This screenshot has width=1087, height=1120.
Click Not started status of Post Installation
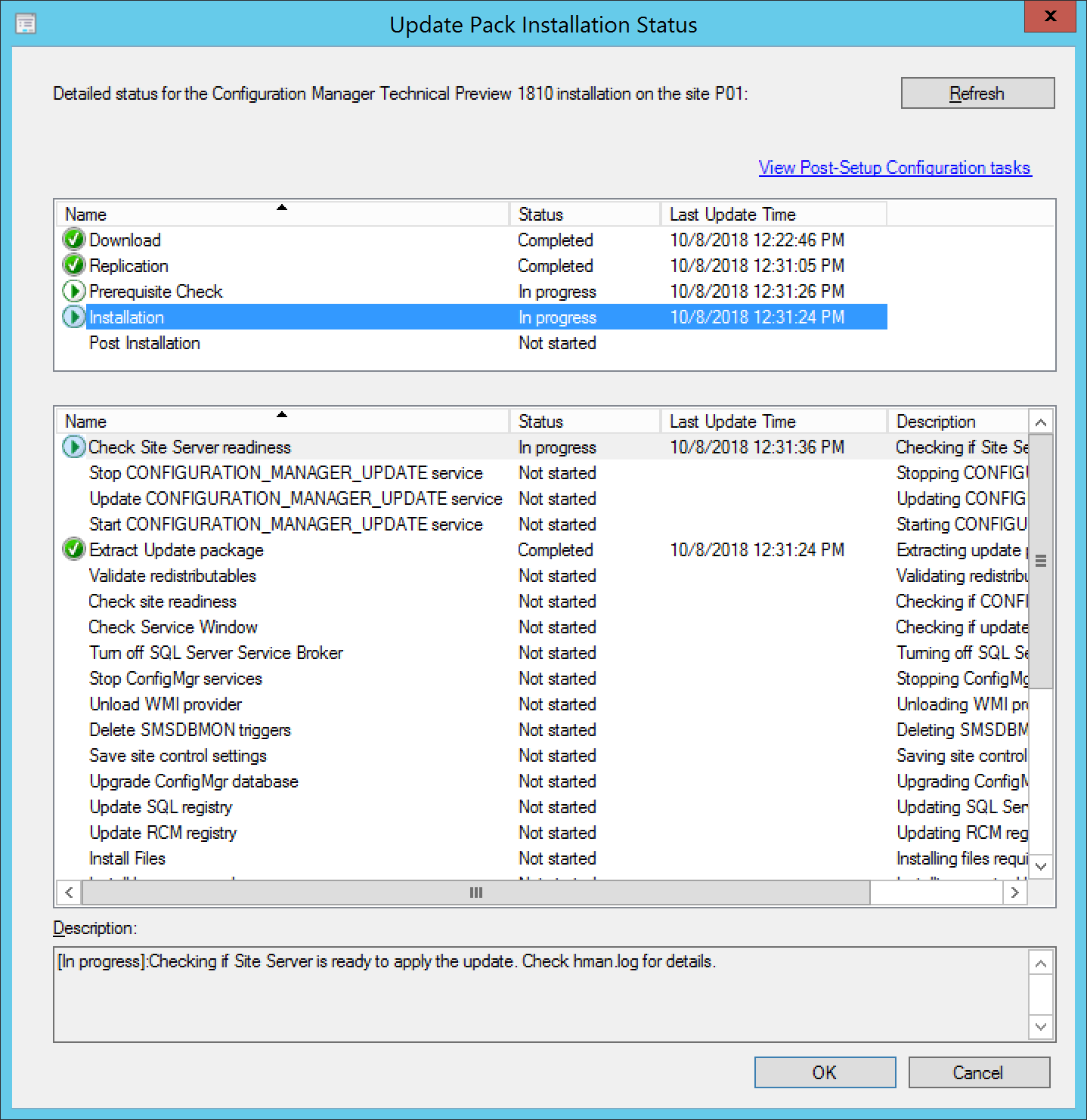point(557,343)
